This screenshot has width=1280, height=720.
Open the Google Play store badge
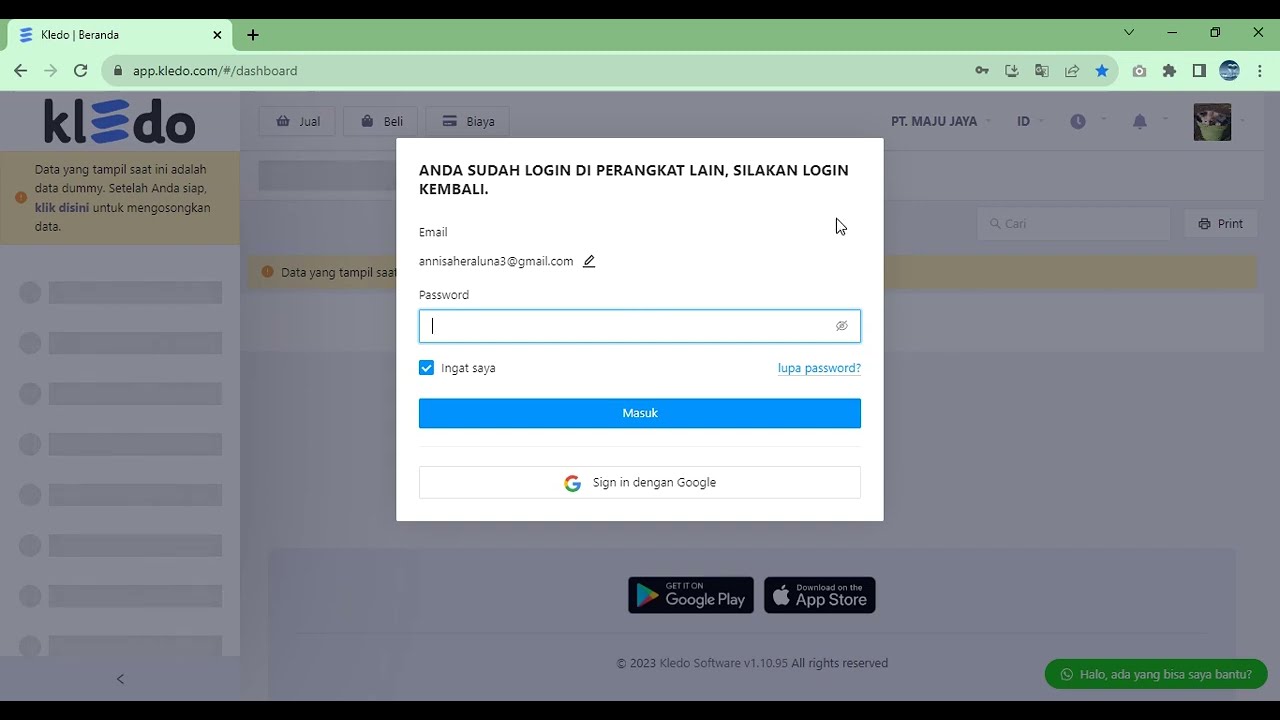click(x=691, y=595)
